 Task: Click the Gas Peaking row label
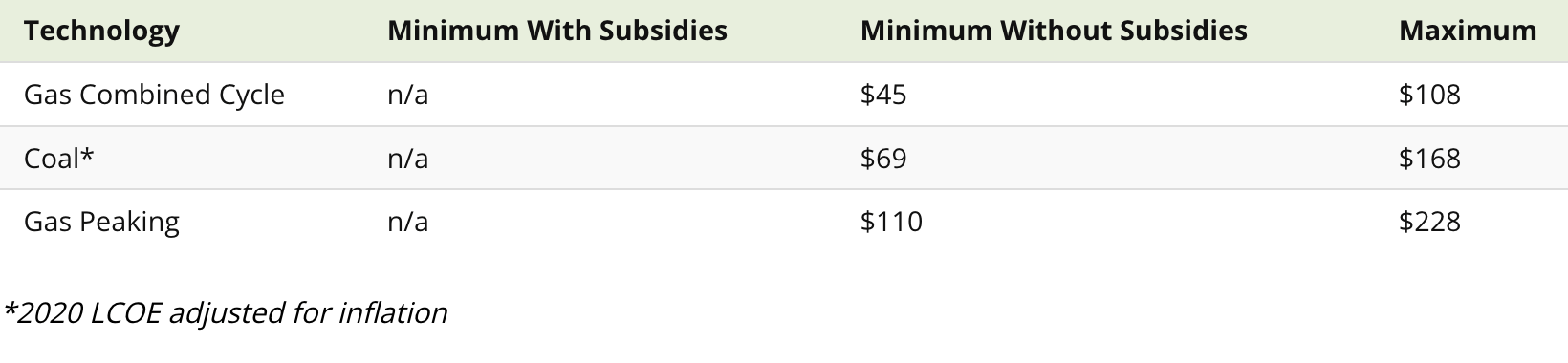101,222
